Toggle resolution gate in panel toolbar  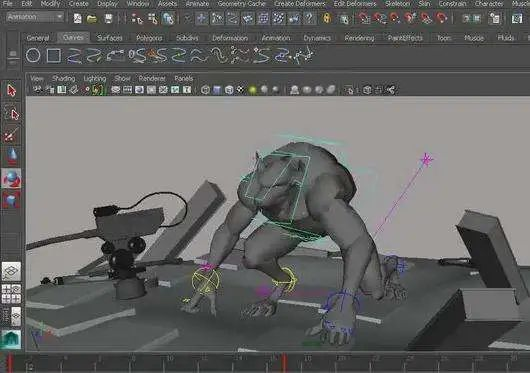pyautogui.click(x=139, y=90)
